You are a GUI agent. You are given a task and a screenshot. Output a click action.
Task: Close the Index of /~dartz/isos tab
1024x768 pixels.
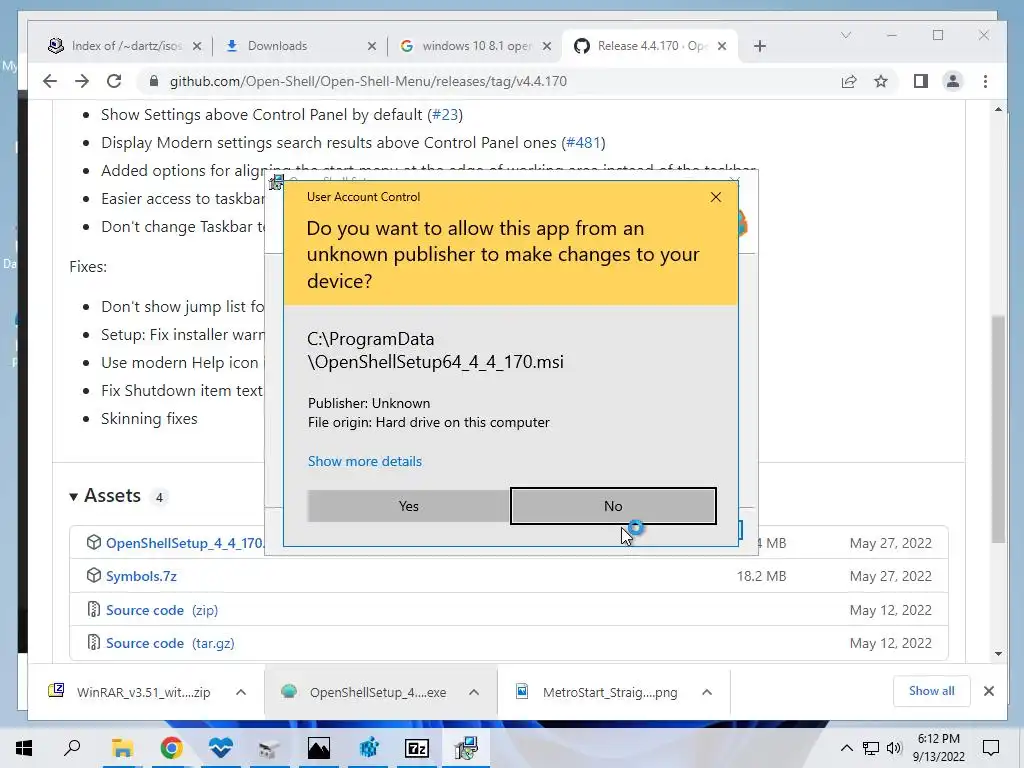(x=197, y=46)
